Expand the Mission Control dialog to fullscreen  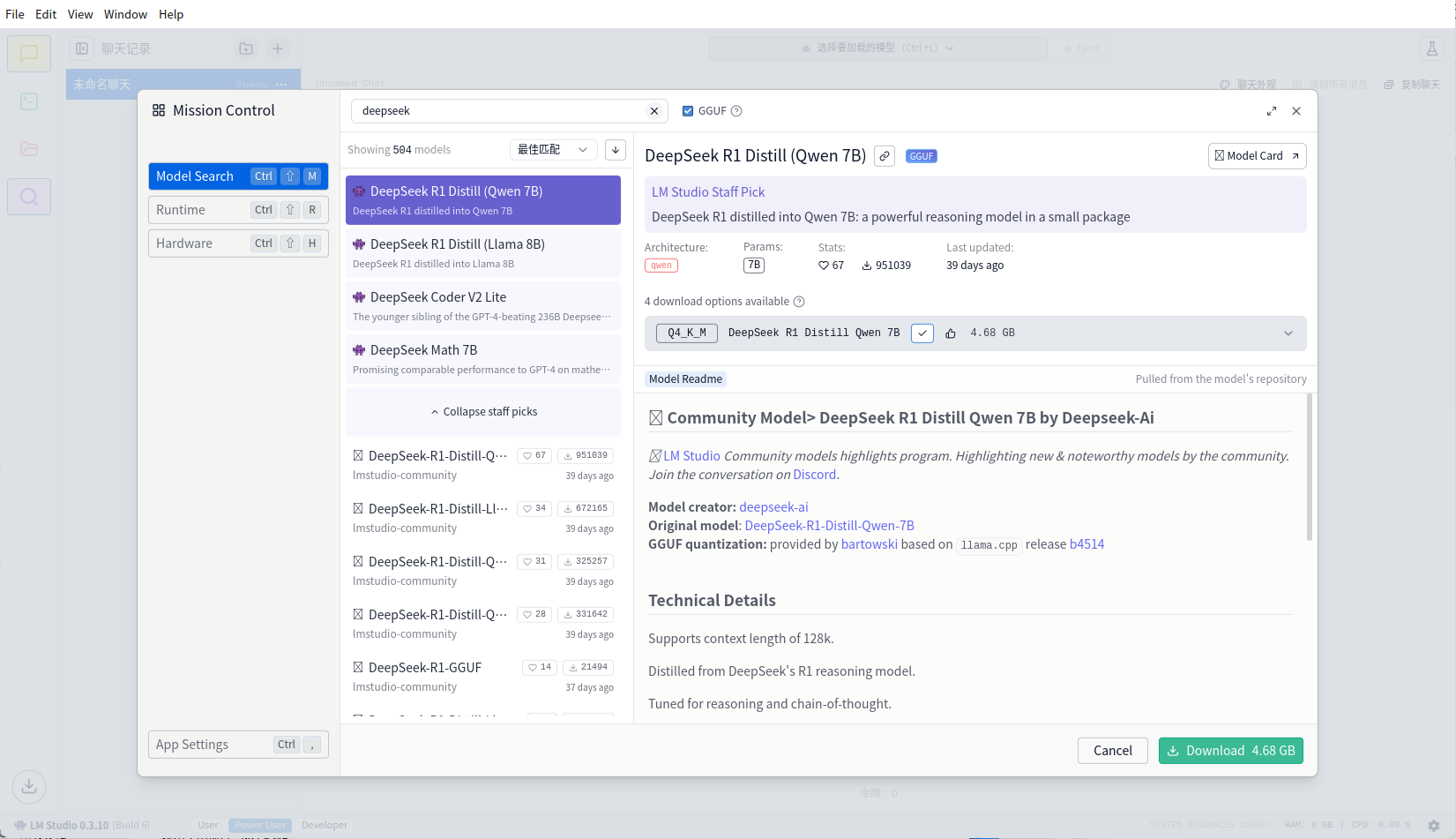1272,111
